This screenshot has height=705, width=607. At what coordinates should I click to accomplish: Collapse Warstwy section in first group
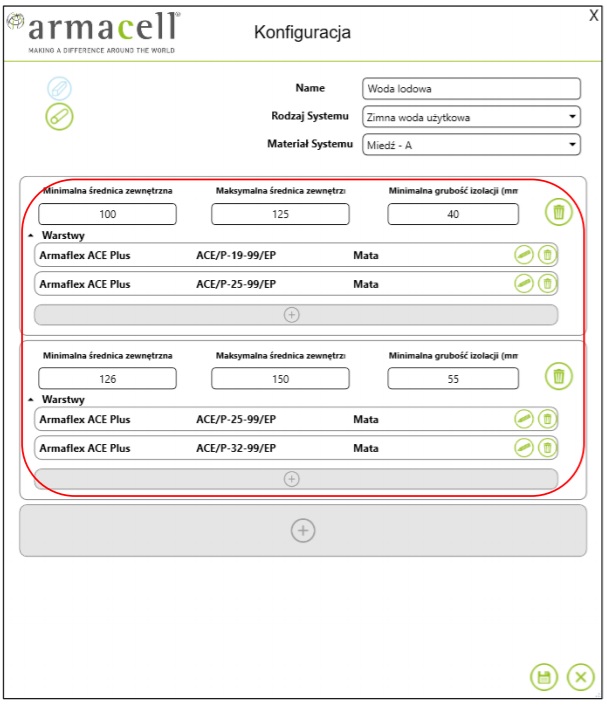31,235
